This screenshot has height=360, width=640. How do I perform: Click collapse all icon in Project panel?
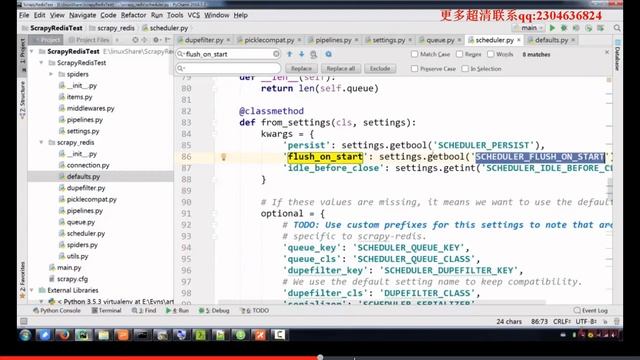point(144,40)
